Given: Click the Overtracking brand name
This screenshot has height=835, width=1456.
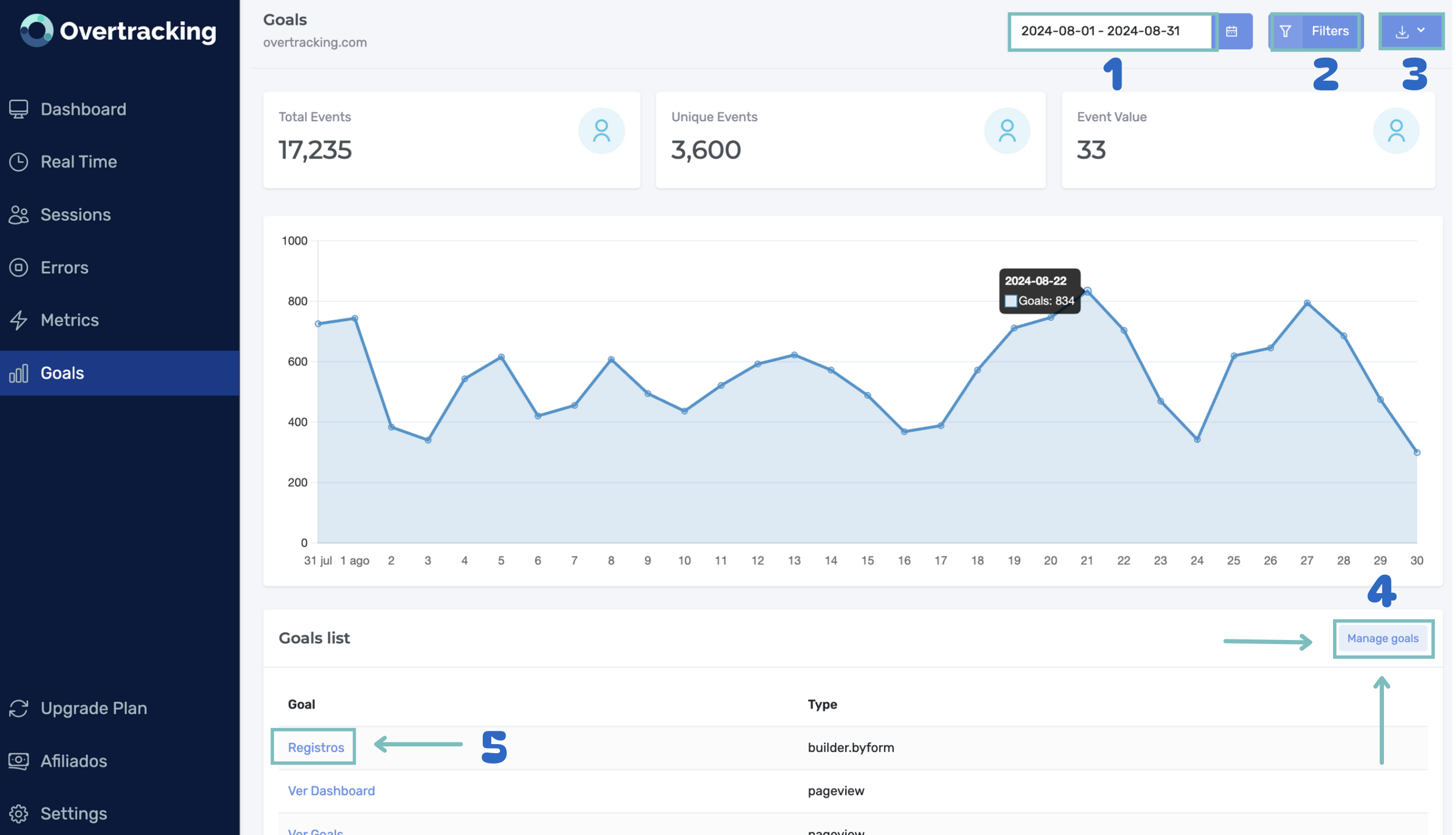Looking at the screenshot, I should [x=138, y=31].
